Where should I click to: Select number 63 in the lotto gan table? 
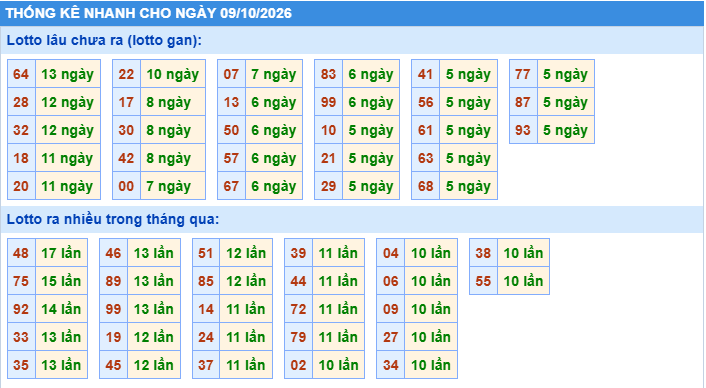coord(426,158)
